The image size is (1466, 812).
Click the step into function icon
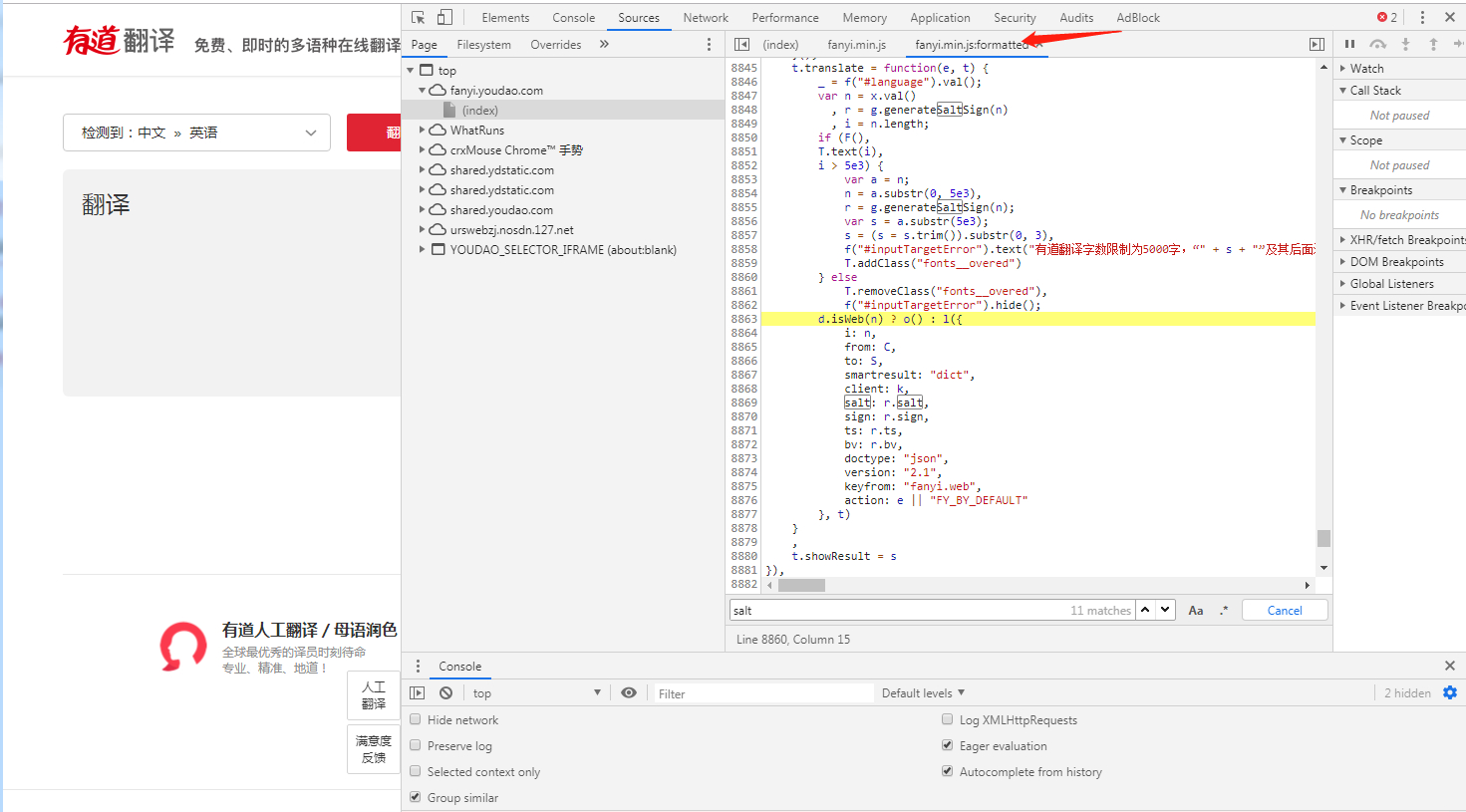1405,44
